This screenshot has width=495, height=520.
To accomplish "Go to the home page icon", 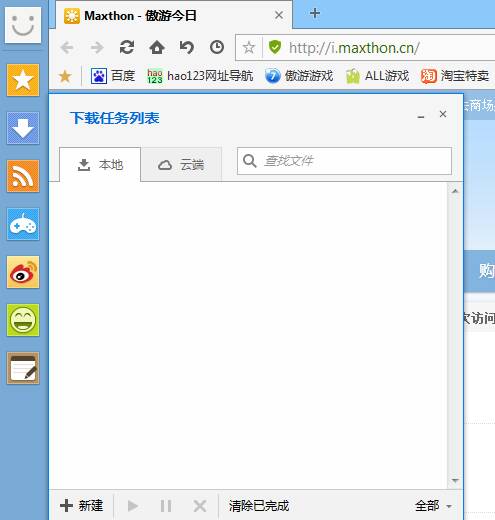I will 157,47.
